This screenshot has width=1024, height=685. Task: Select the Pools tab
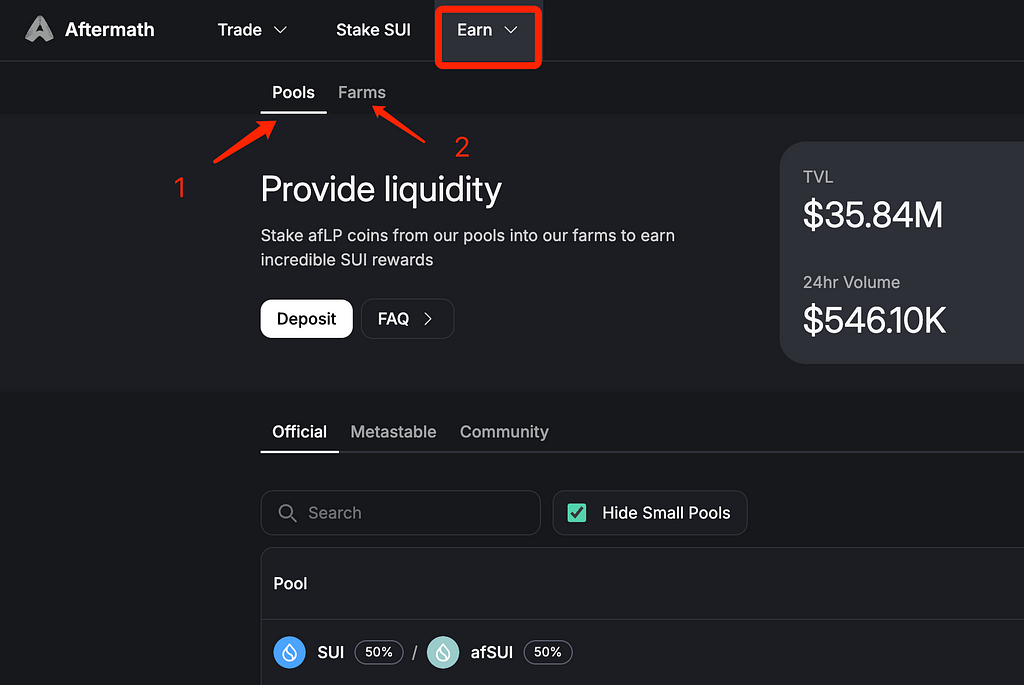293,92
